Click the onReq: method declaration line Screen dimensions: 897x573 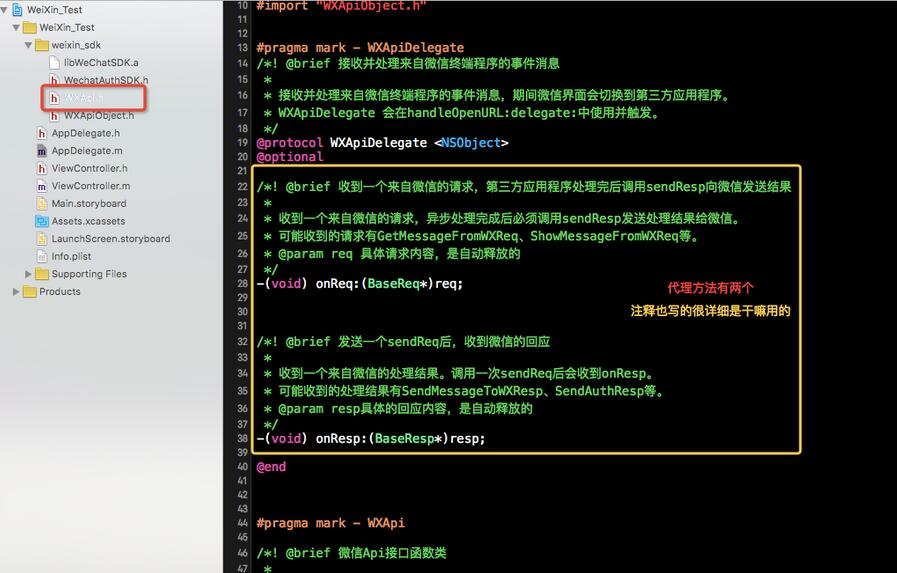coord(359,284)
